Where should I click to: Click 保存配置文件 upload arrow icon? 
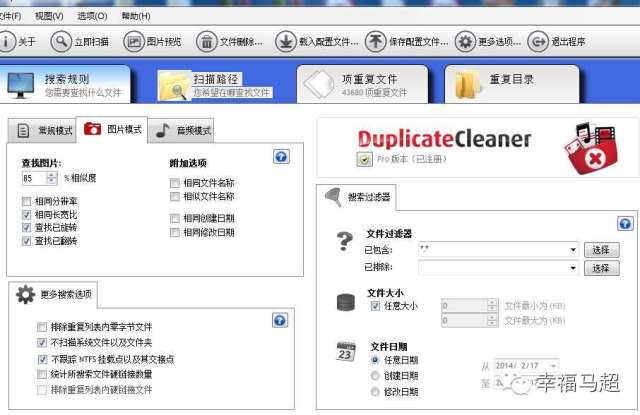[375, 42]
